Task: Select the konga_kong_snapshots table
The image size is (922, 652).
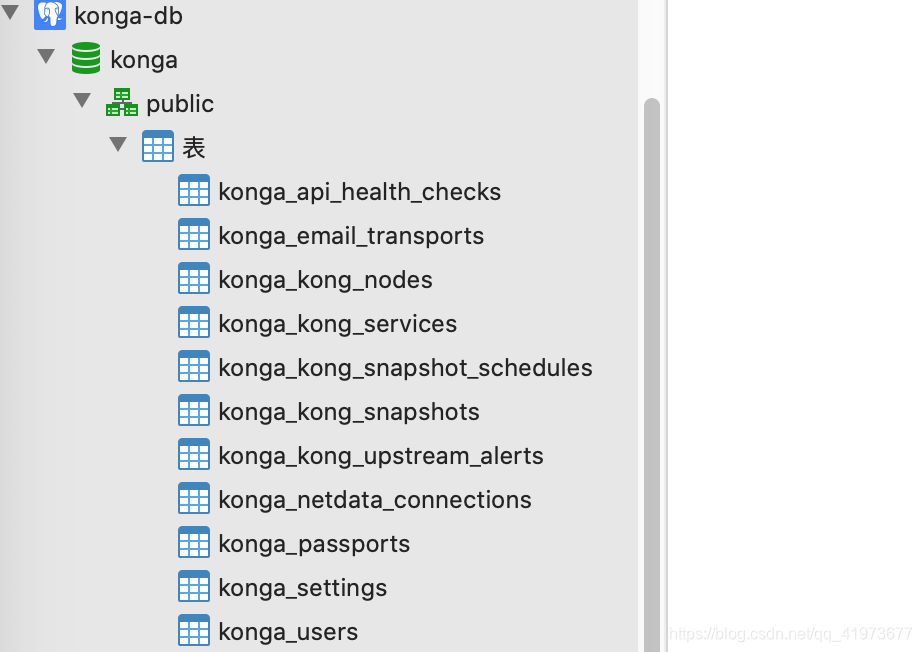Action: point(348,412)
